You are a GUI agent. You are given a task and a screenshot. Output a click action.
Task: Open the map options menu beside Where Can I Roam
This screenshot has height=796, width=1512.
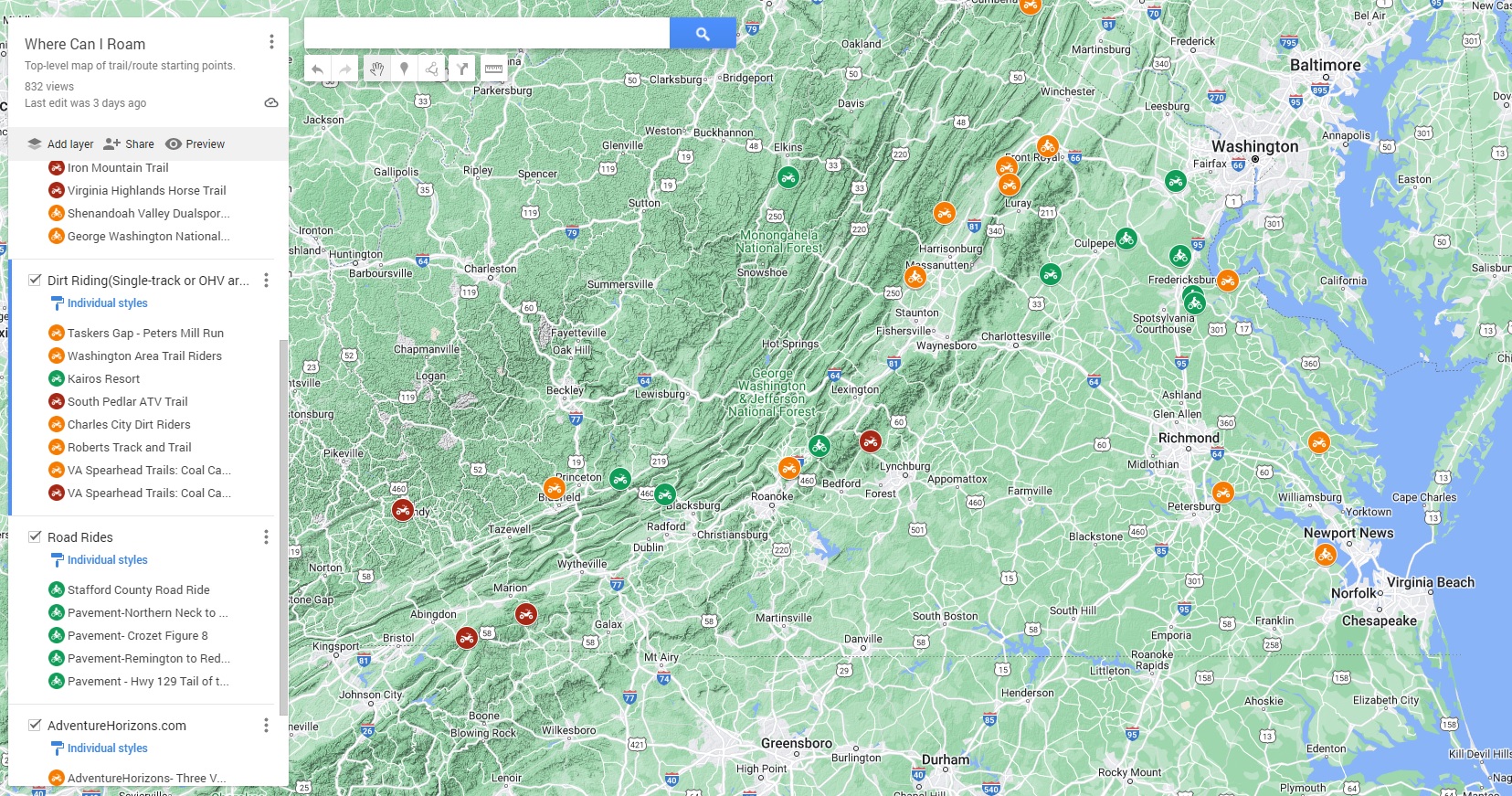271,42
